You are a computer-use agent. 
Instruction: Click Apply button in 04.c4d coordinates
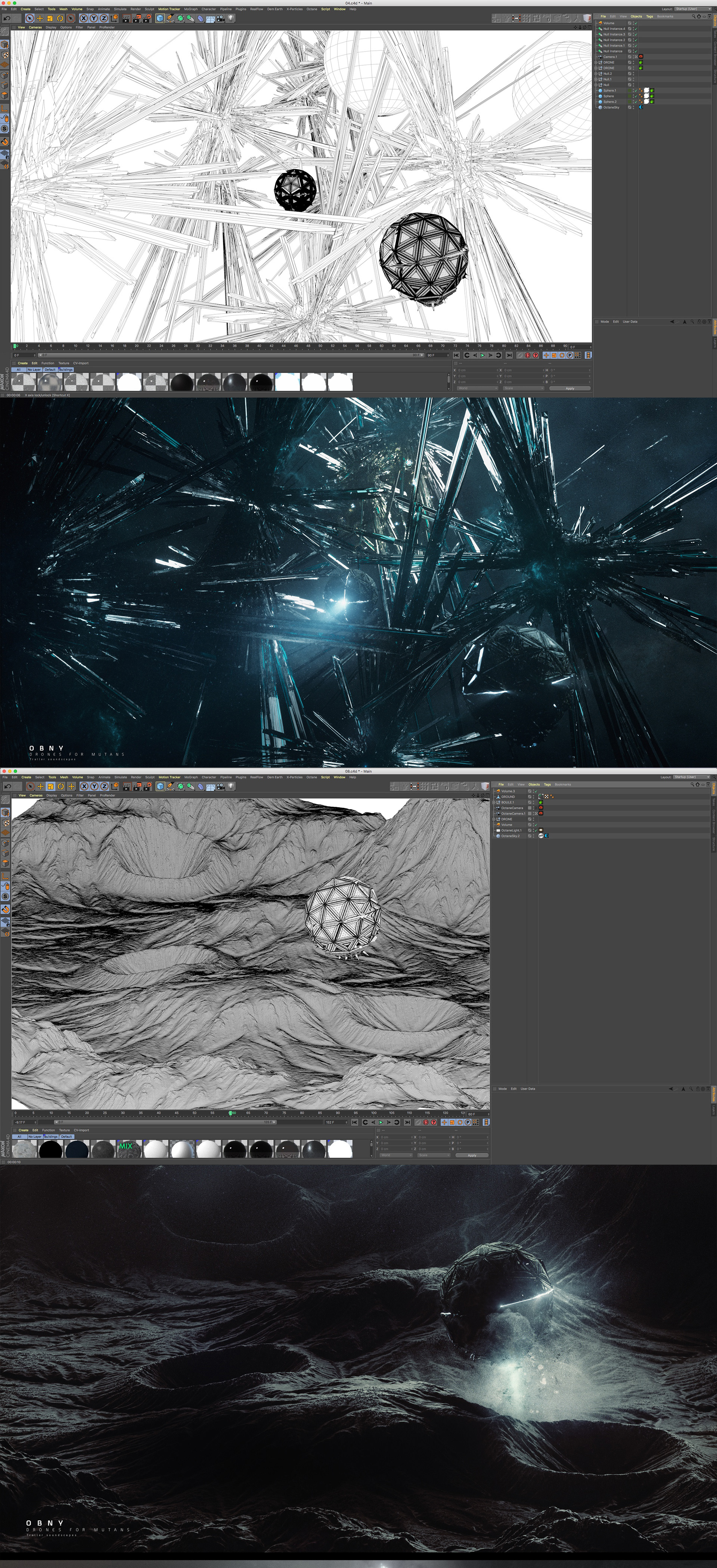[570, 388]
